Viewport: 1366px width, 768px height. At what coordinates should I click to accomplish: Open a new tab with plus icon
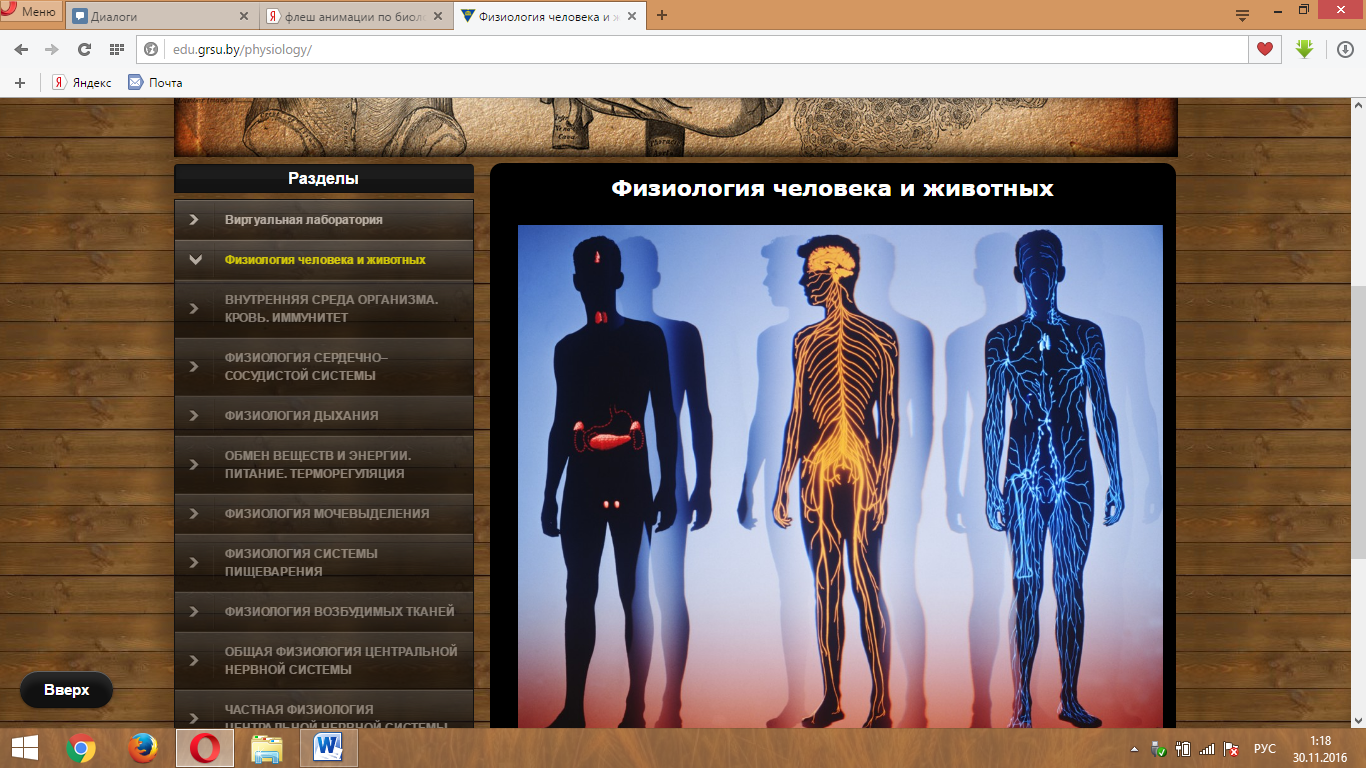[662, 15]
